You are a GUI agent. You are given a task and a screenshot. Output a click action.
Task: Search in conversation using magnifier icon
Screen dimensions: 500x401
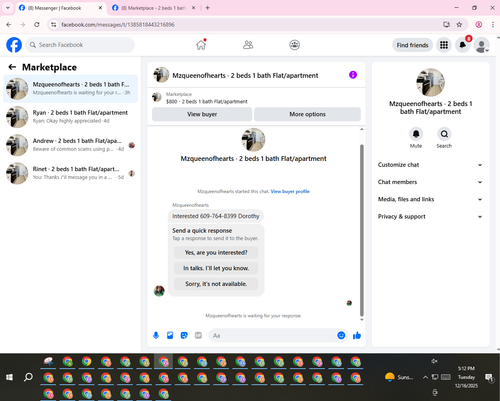[x=444, y=134]
